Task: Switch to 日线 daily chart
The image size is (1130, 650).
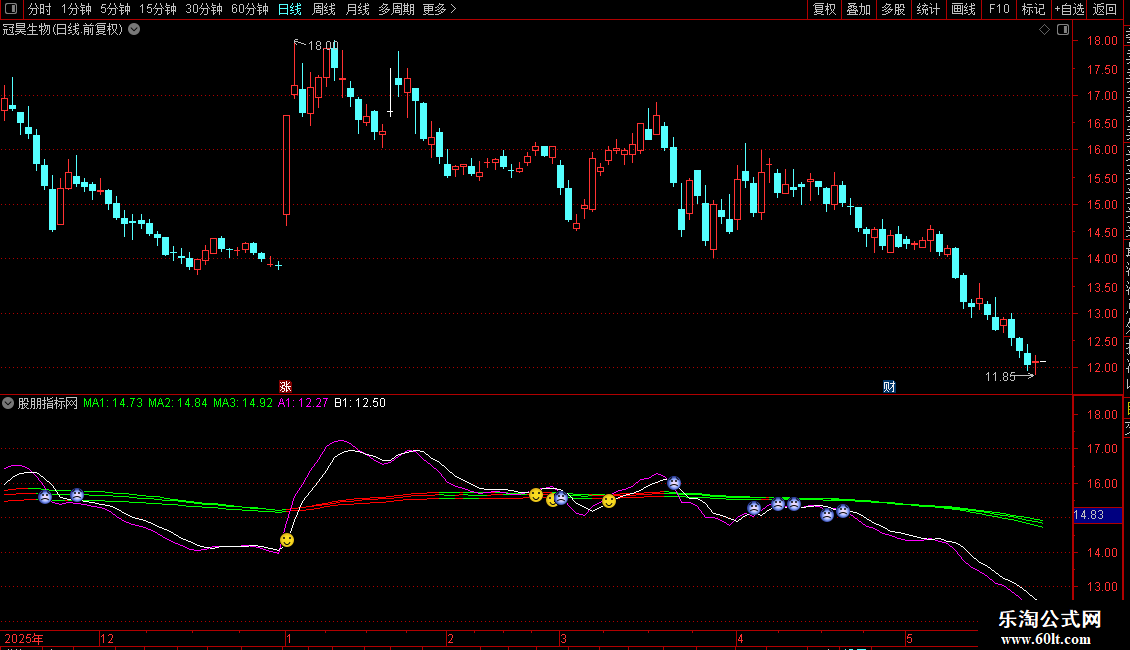Action: (x=290, y=9)
